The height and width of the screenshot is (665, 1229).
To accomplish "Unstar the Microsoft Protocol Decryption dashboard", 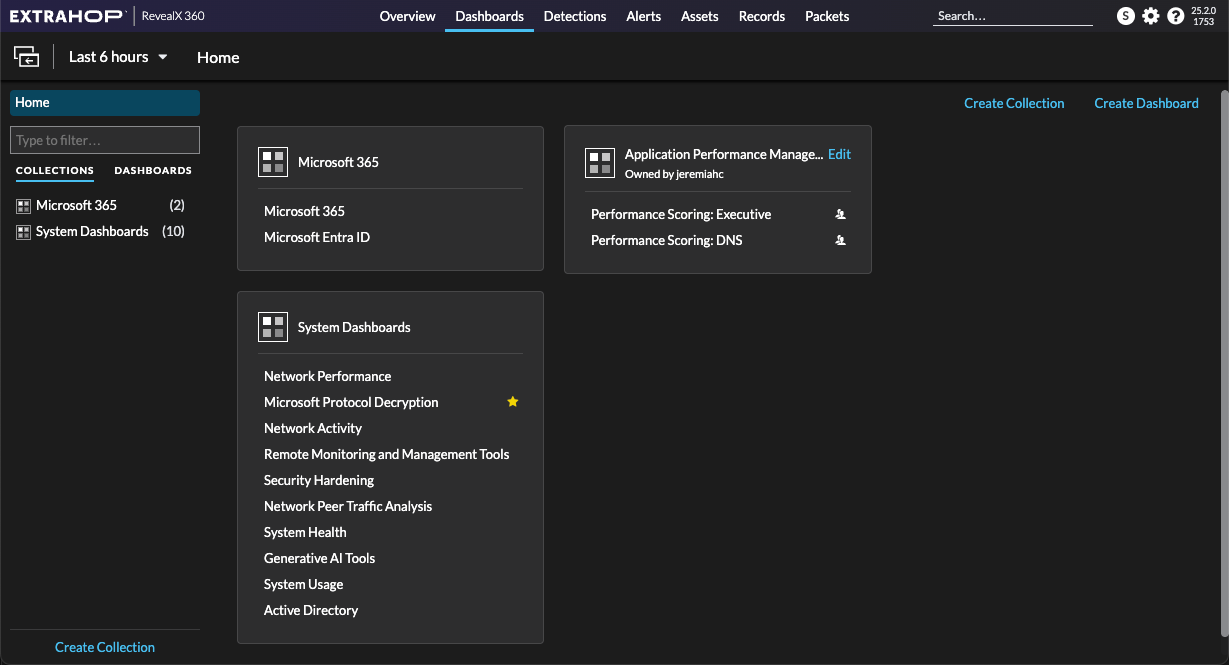I will (x=513, y=402).
